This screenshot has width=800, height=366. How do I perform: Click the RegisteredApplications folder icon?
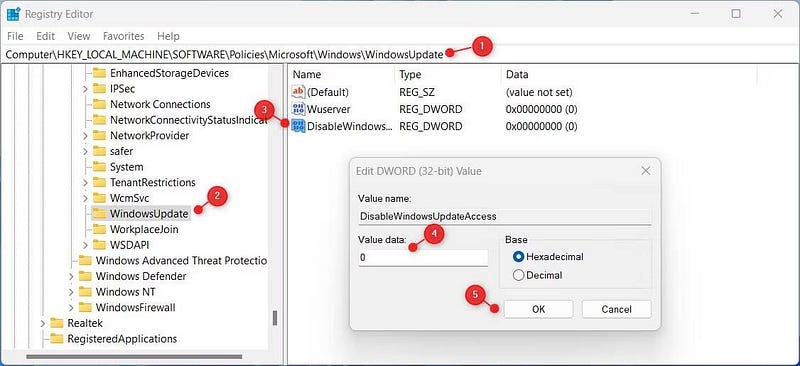tap(57, 338)
